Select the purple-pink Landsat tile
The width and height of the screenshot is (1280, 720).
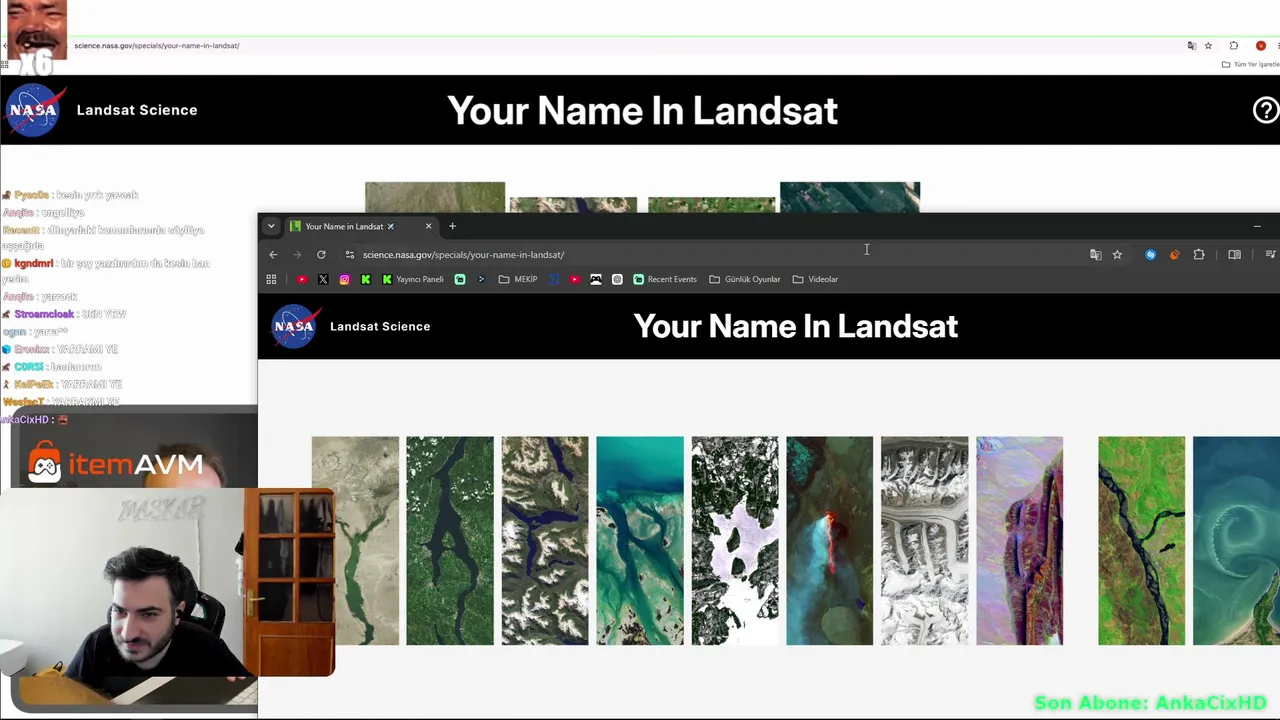click(x=1020, y=541)
